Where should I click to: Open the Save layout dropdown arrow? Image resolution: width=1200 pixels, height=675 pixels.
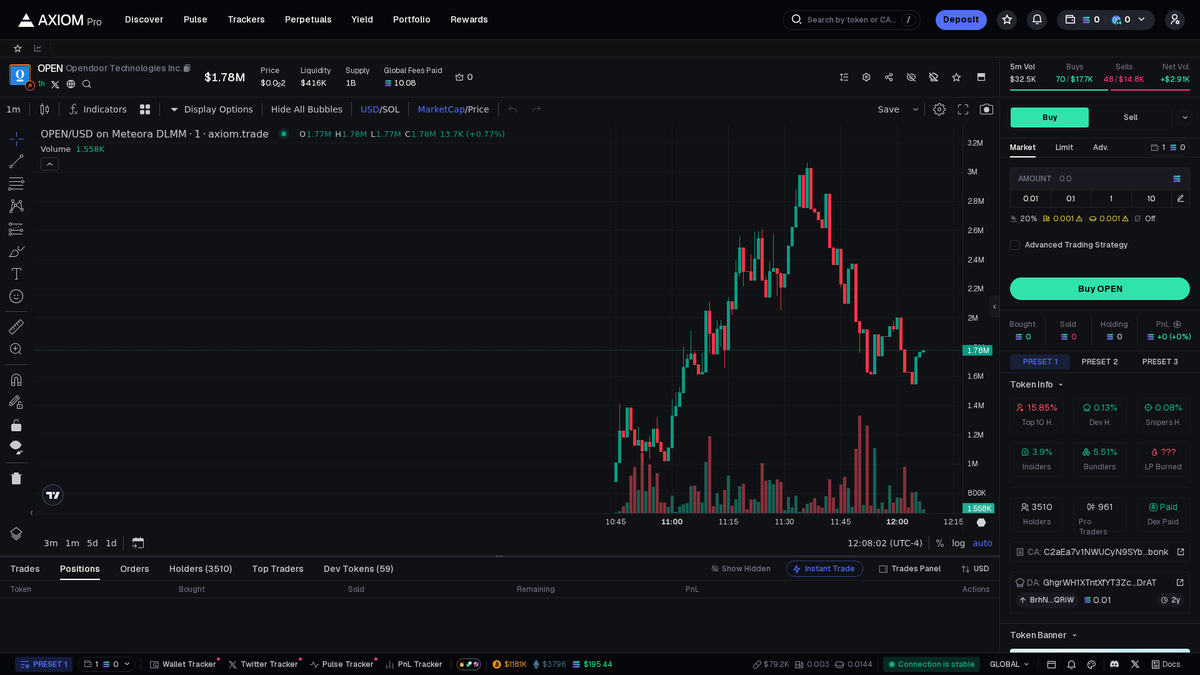[915, 109]
